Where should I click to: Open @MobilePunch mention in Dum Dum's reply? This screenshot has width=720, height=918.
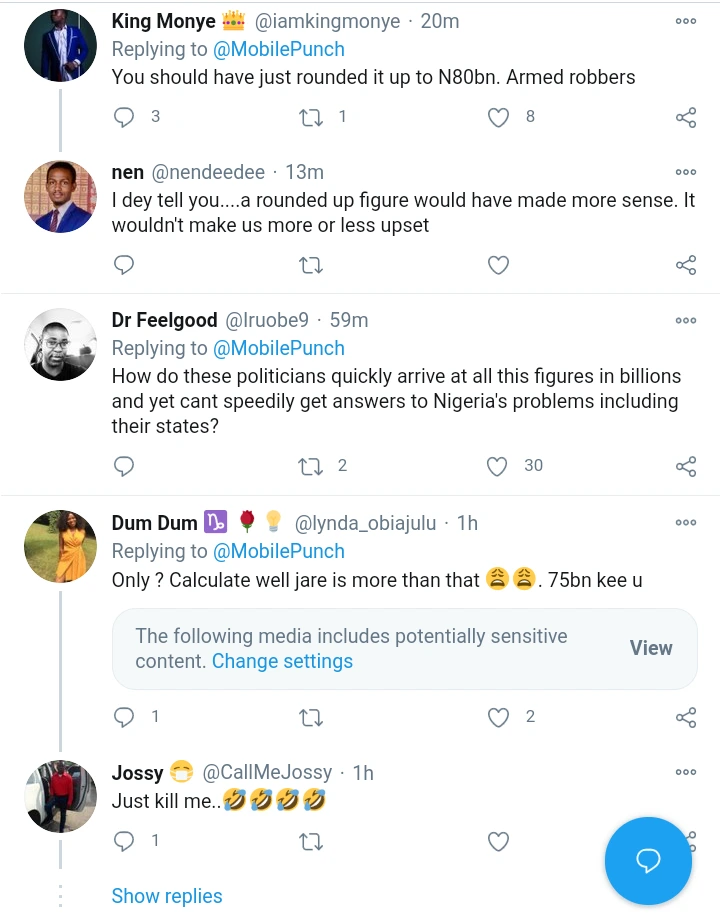pyautogui.click(x=278, y=551)
